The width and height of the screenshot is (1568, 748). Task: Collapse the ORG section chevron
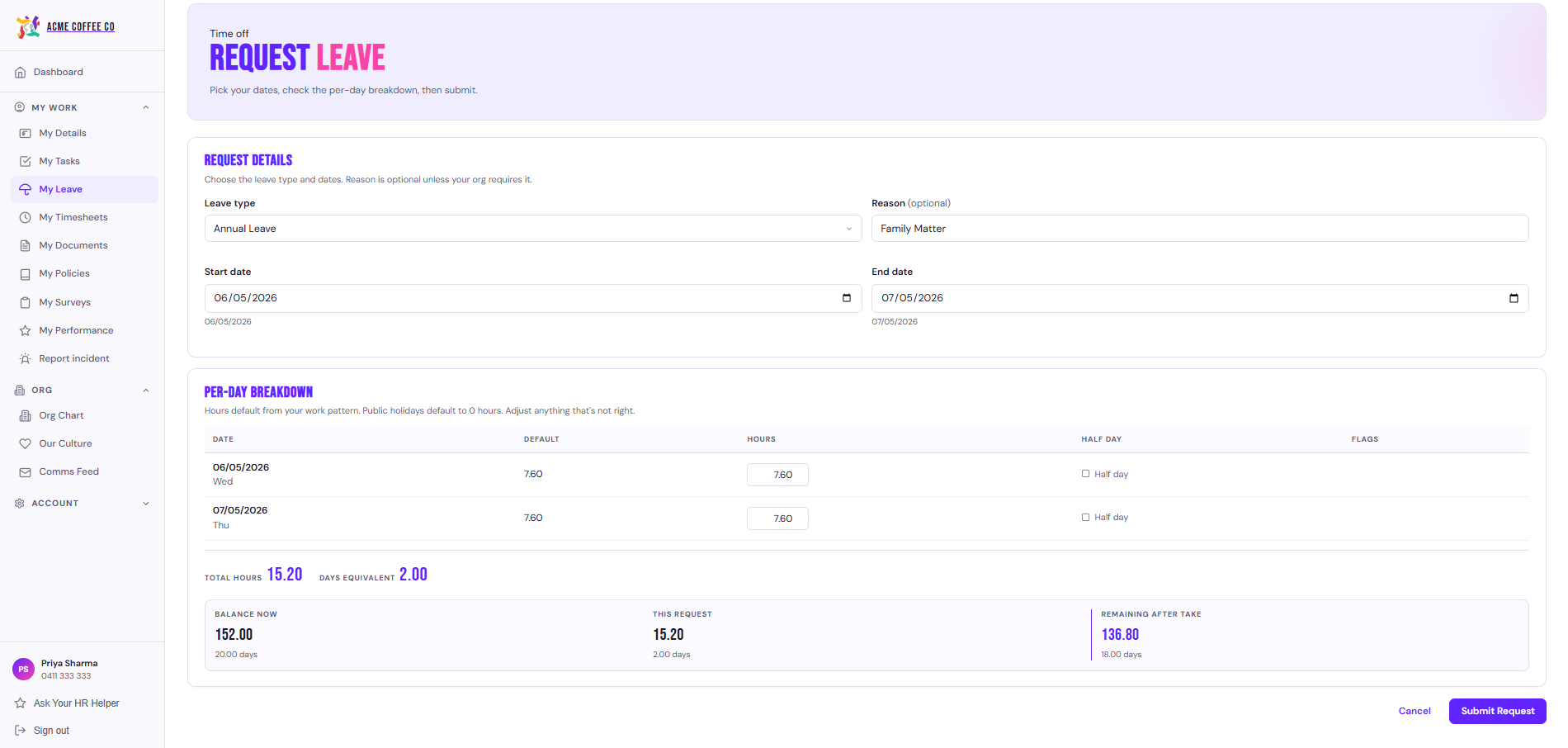tap(146, 391)
